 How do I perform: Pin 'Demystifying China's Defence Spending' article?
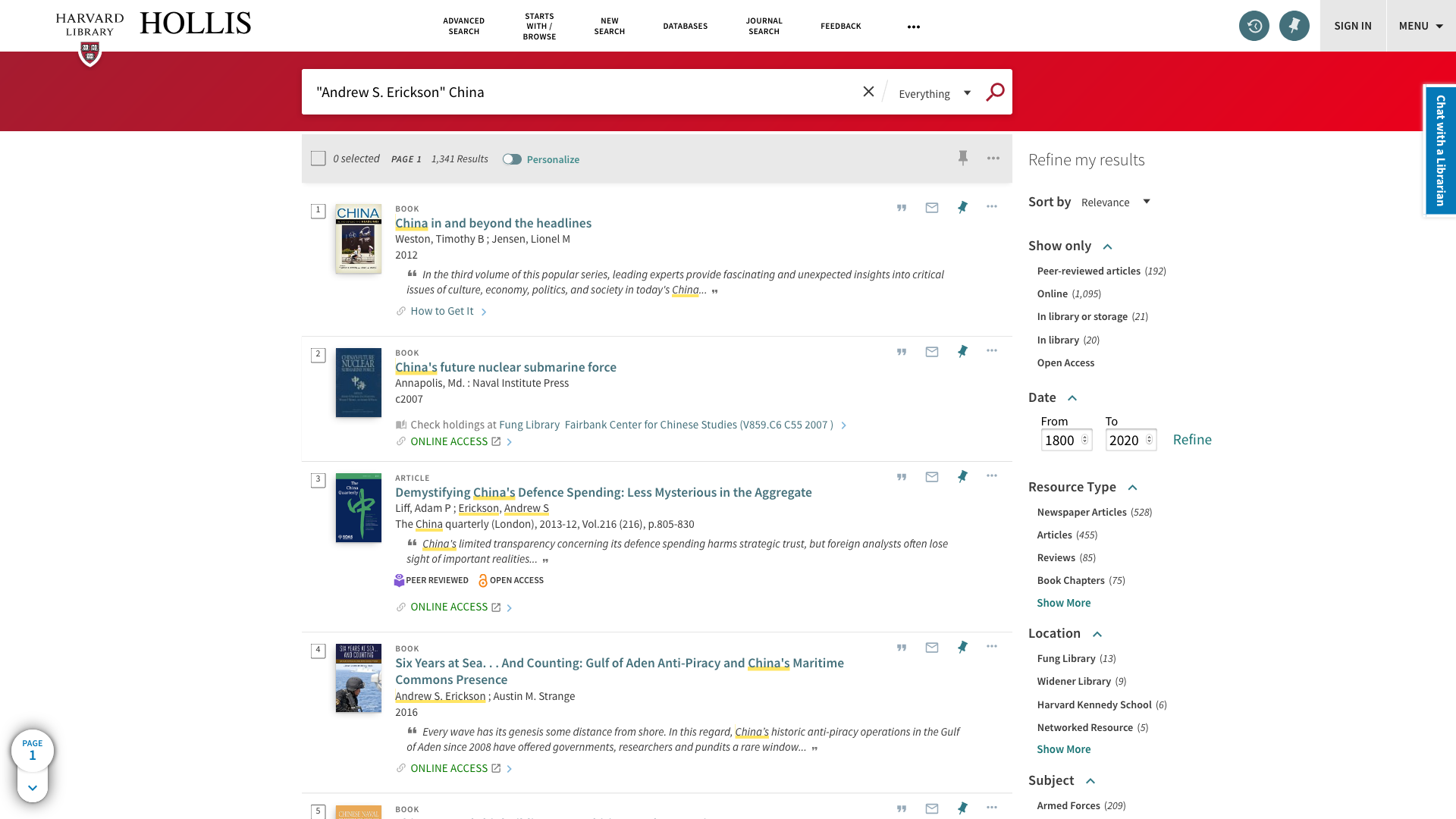tap(962, 476)
